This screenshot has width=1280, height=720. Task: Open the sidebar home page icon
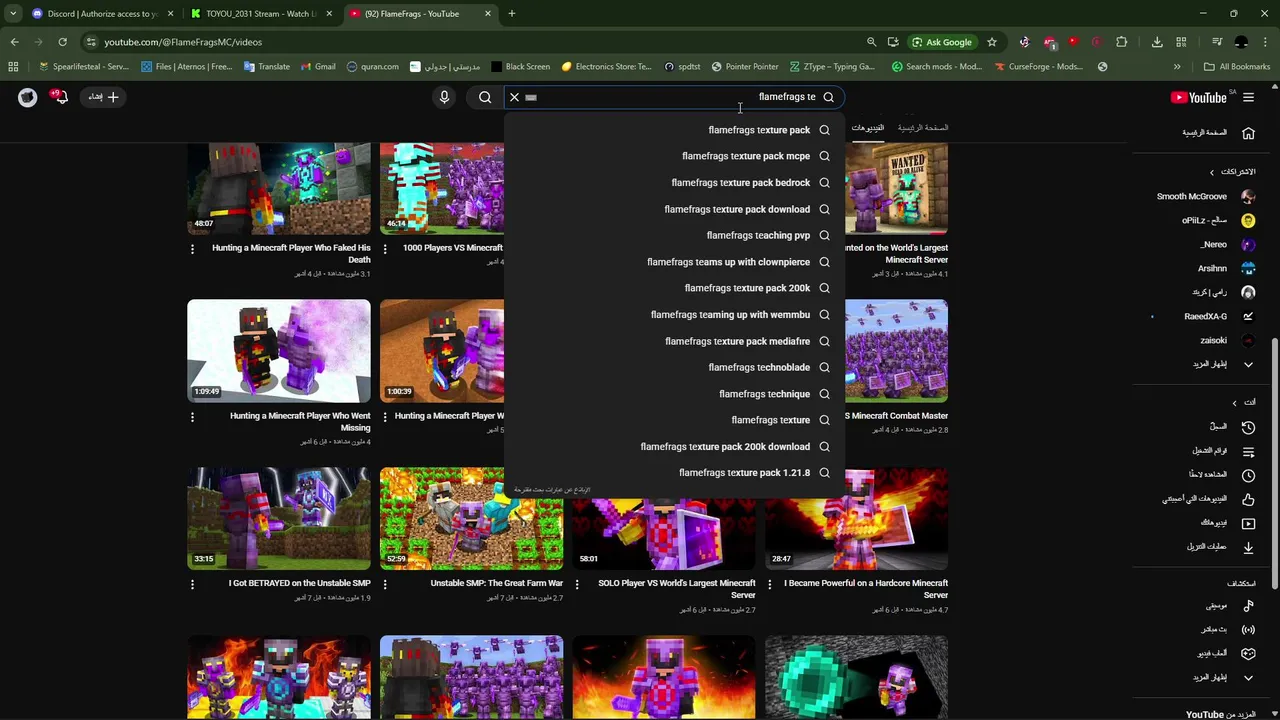pyautogui.click(x=1248, y=133)
